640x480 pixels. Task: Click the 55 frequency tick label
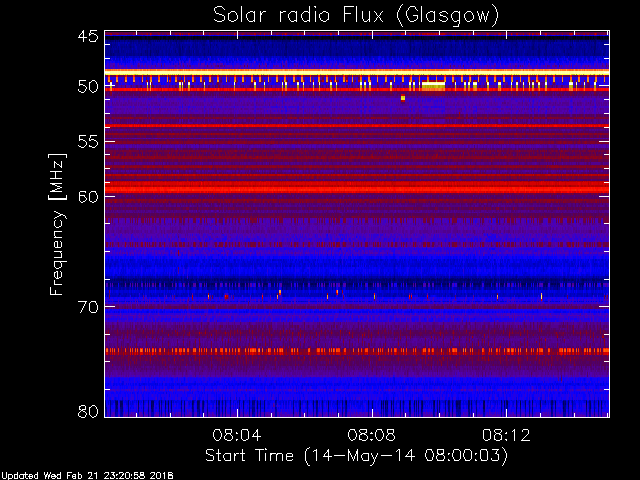(88, 142)
